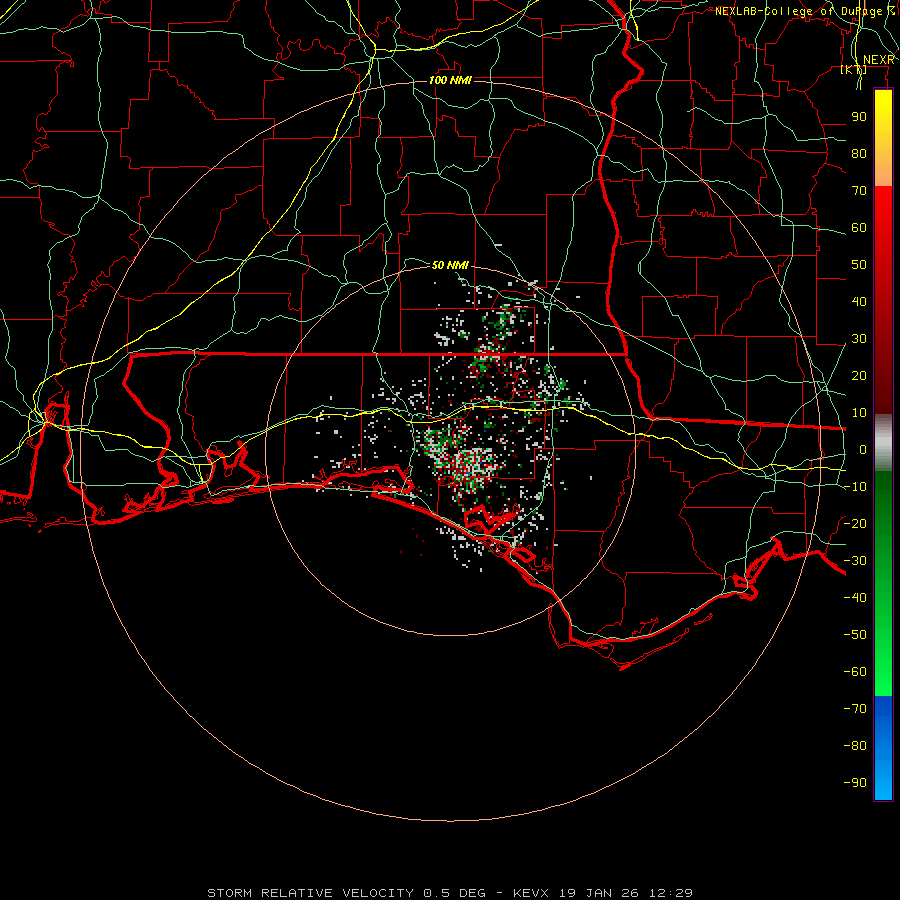Click "STORM RELATIVE VELOCITY" in the footer caption
Screen dimensions: 900x900
(310, 893)
